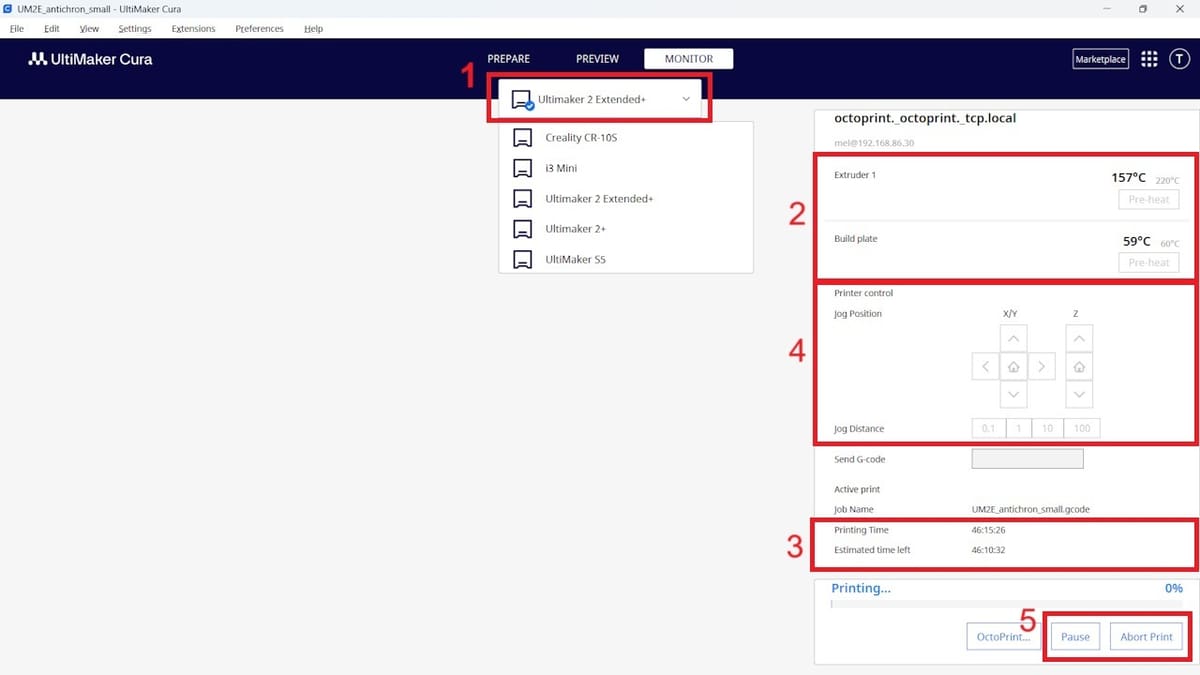Open the Help menu
Viewport: 1200px width, 675px height.
pyautogui.click(x=313, y=29)
